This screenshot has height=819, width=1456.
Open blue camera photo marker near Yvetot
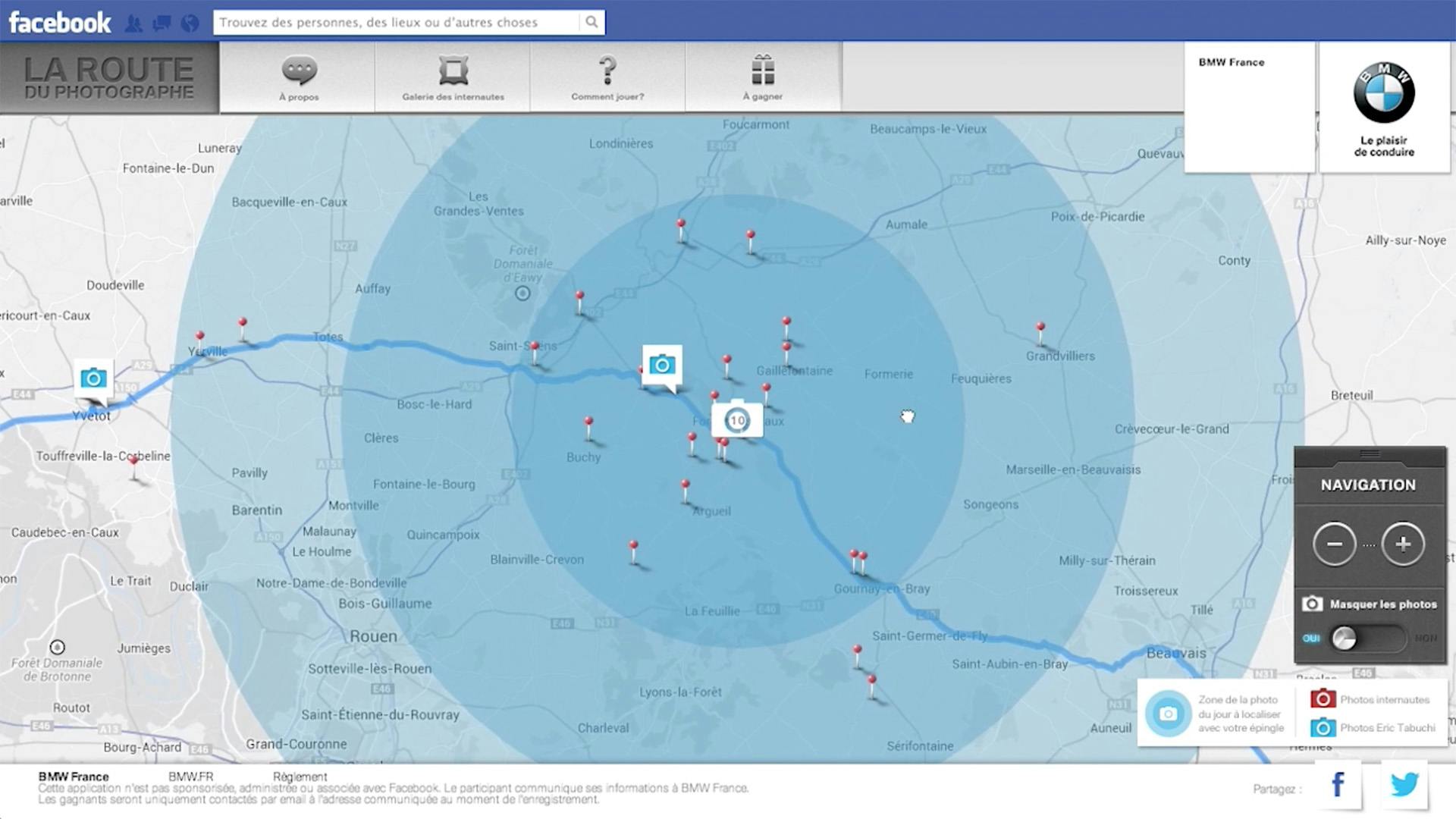pos(93,378)
